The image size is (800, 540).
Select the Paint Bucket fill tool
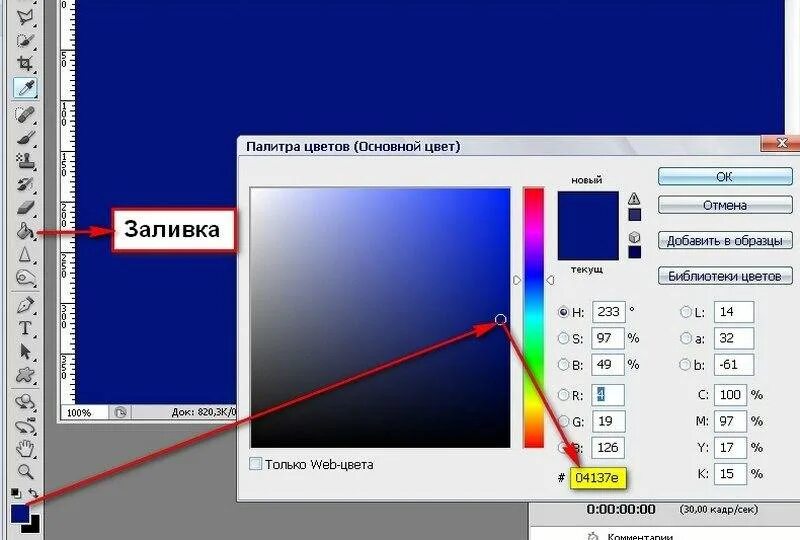[24, 231]
